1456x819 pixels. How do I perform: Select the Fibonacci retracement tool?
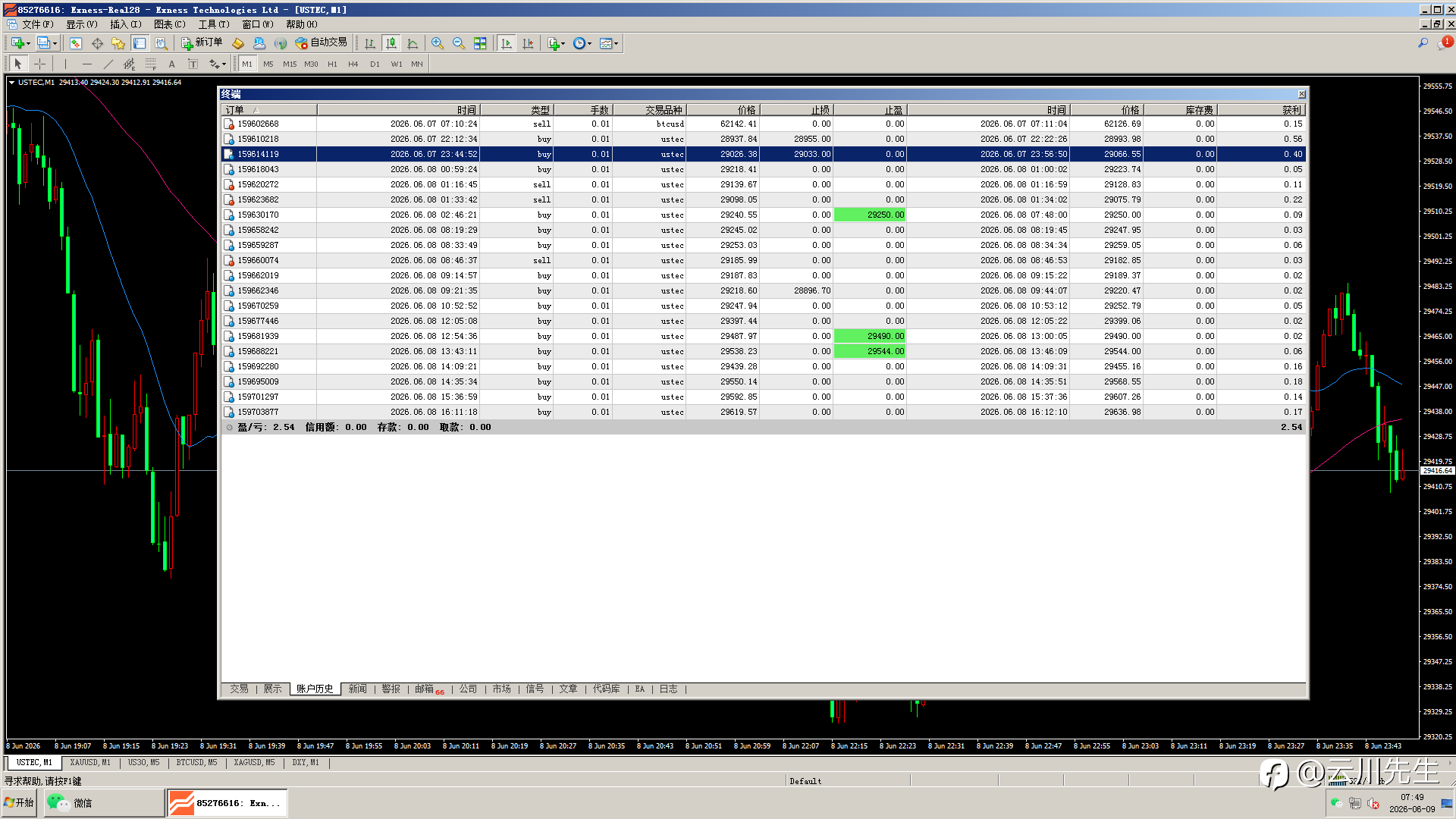tap(150, 64)
